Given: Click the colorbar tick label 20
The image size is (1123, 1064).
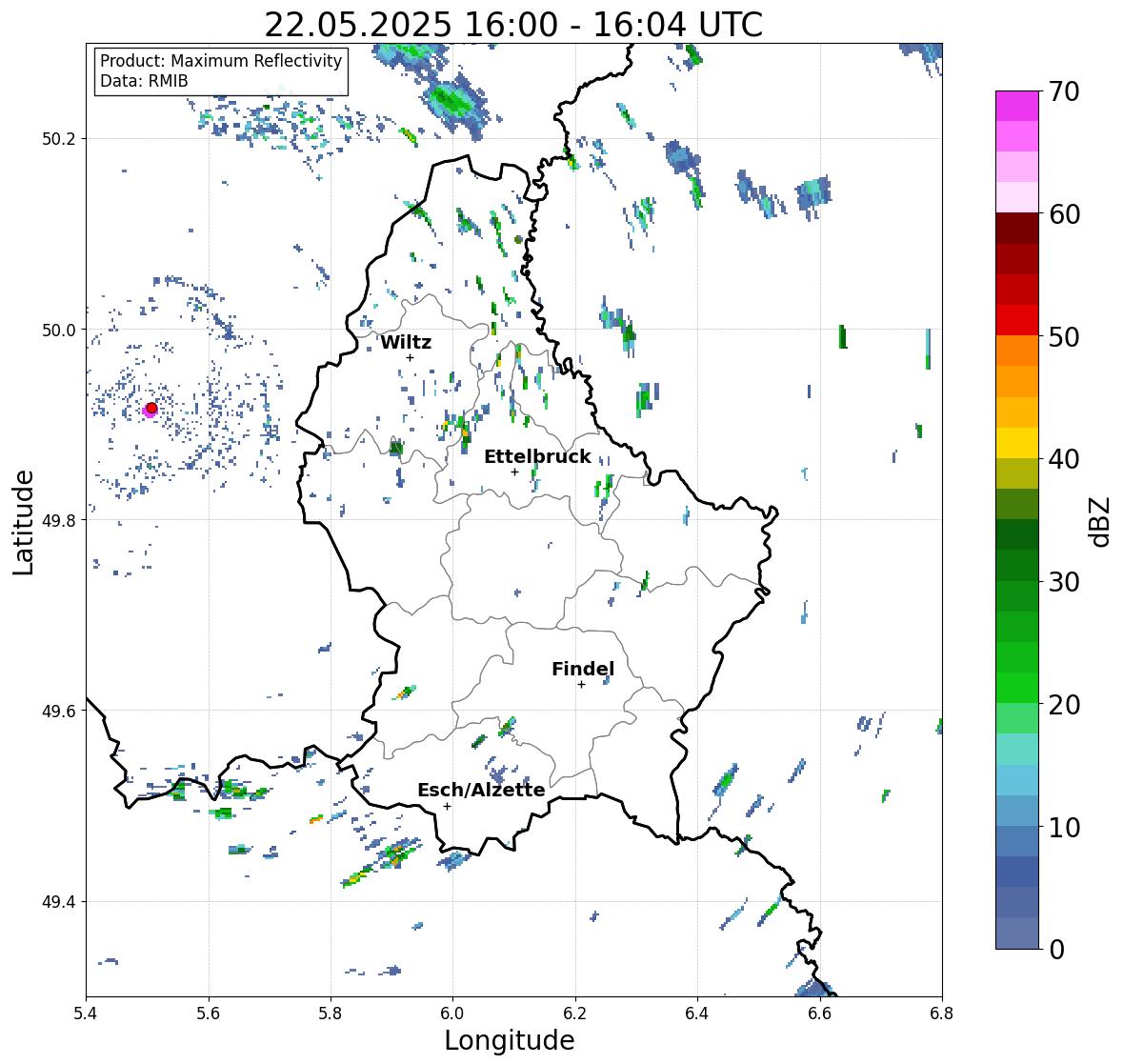Looking at the screenshot, I should tap(1064, 705).
